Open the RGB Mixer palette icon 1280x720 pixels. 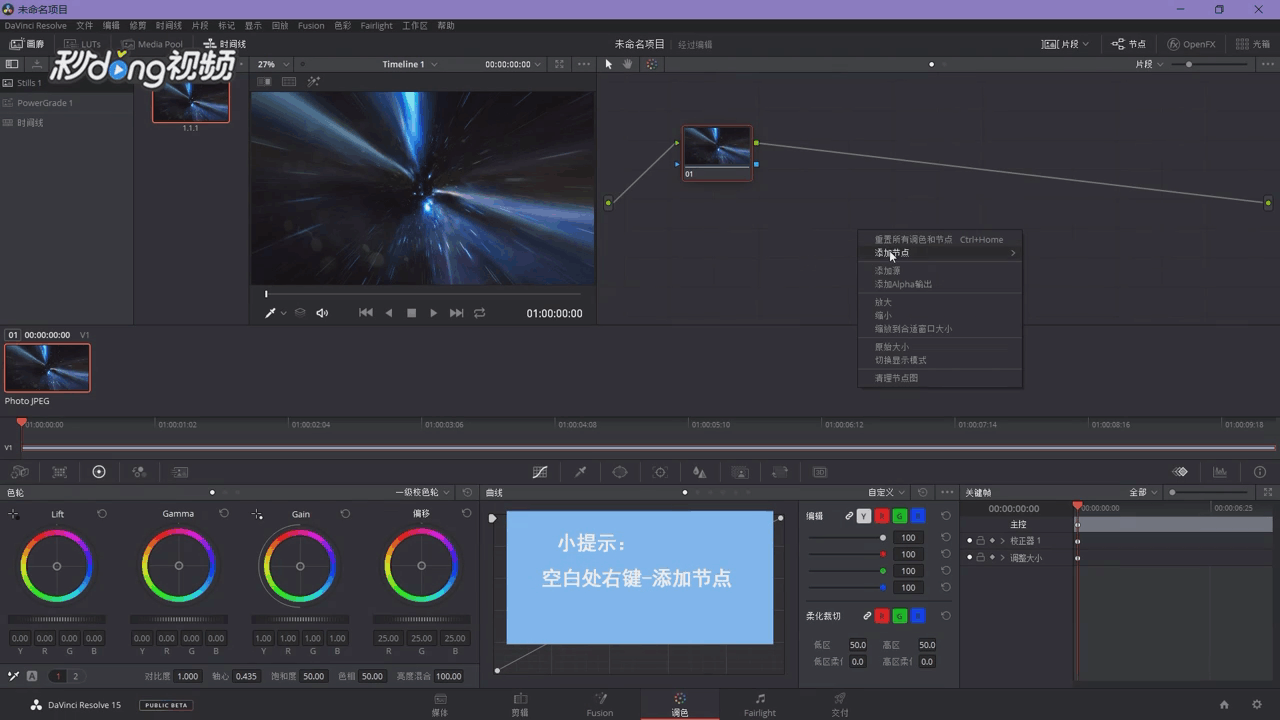(x=139, y=472)
